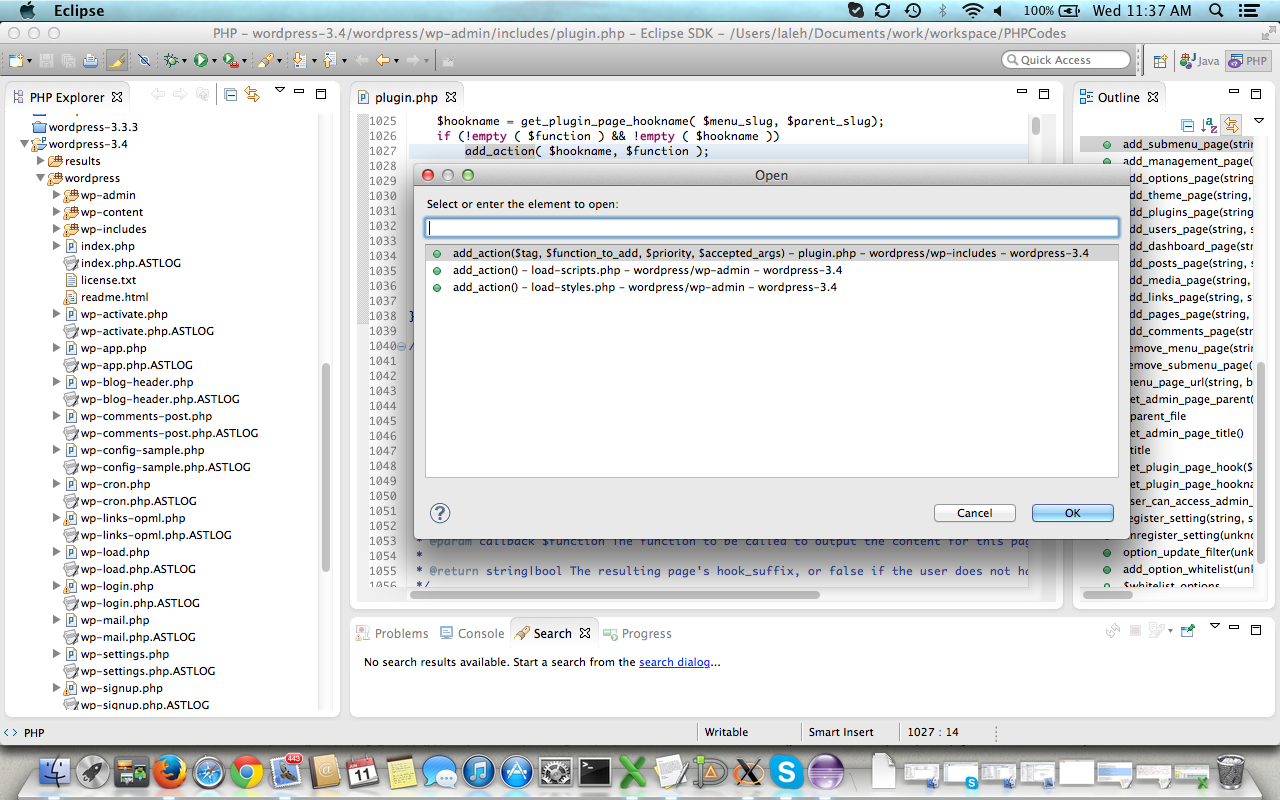Open the Problems tab
Viewport: 1280px width, 800px height.
click(x=391, y=633)
